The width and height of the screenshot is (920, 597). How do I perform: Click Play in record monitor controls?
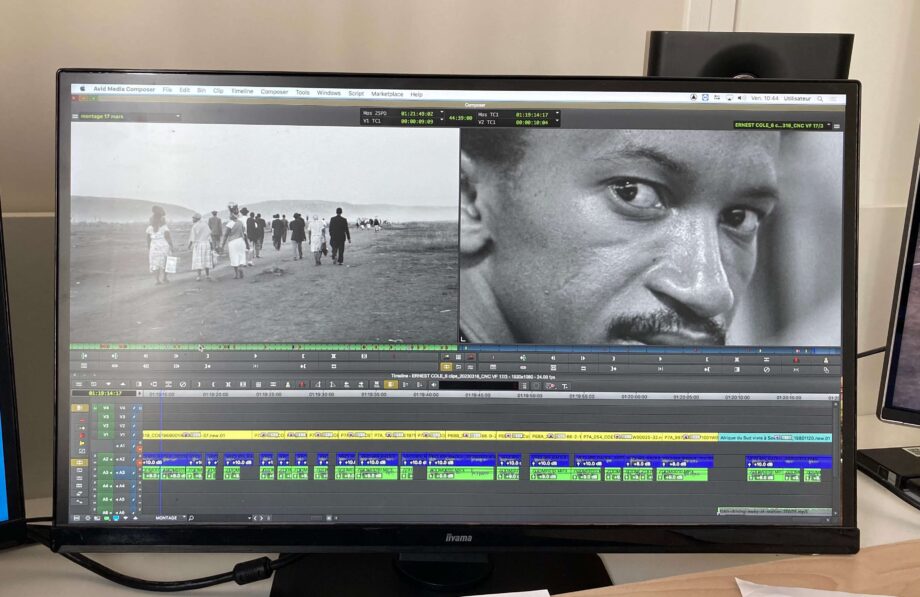pyautogui.click(x=659, y=359)
